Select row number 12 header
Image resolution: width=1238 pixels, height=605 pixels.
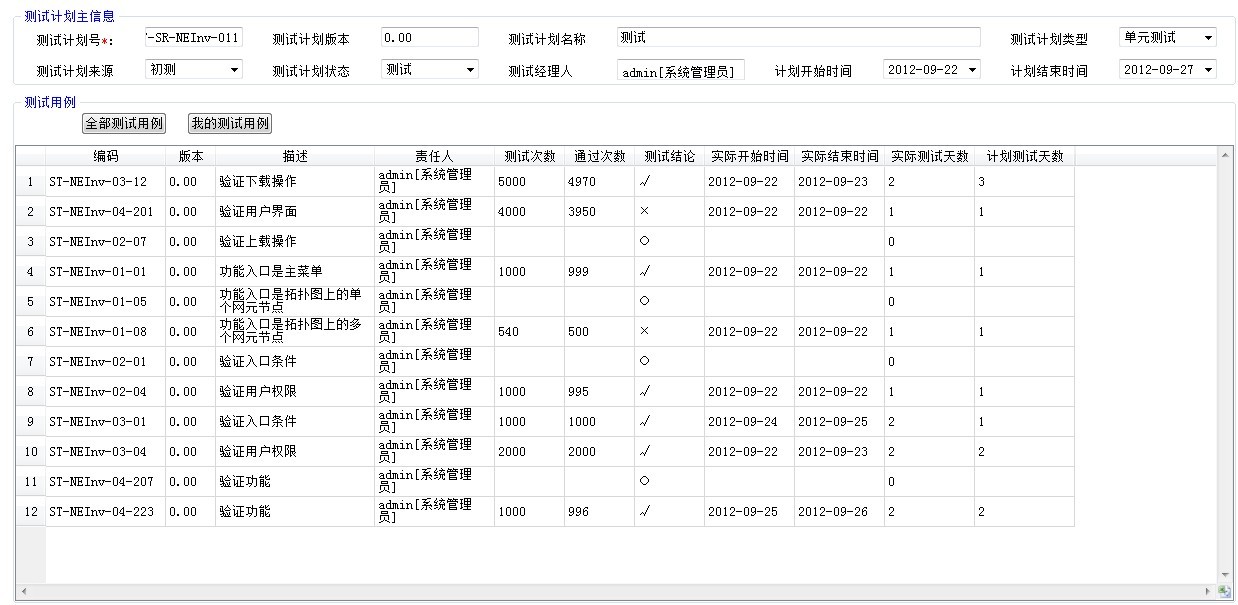pos(30,512)
